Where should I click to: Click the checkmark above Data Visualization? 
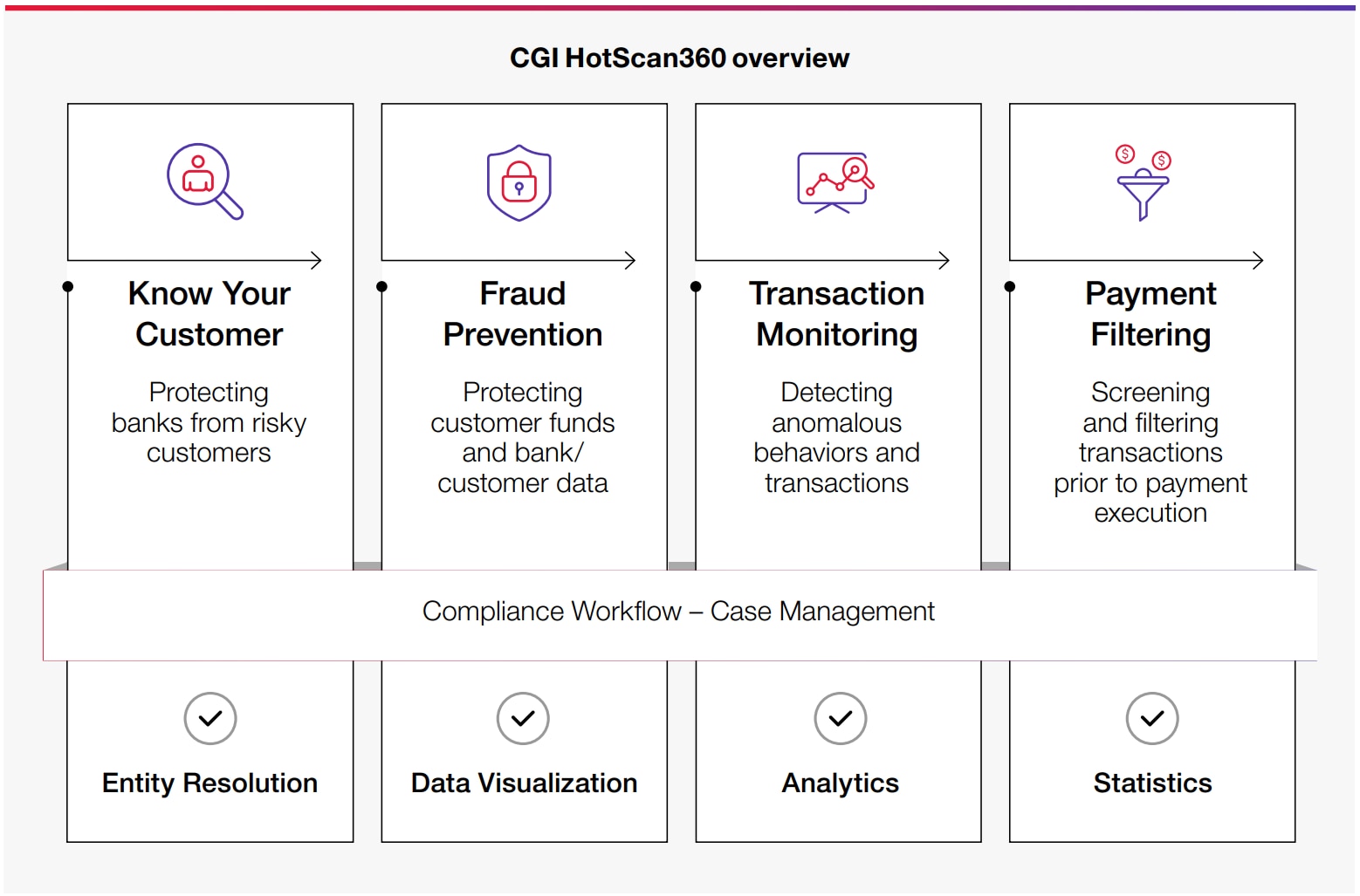pyautogui.click(x=523, y=719)
